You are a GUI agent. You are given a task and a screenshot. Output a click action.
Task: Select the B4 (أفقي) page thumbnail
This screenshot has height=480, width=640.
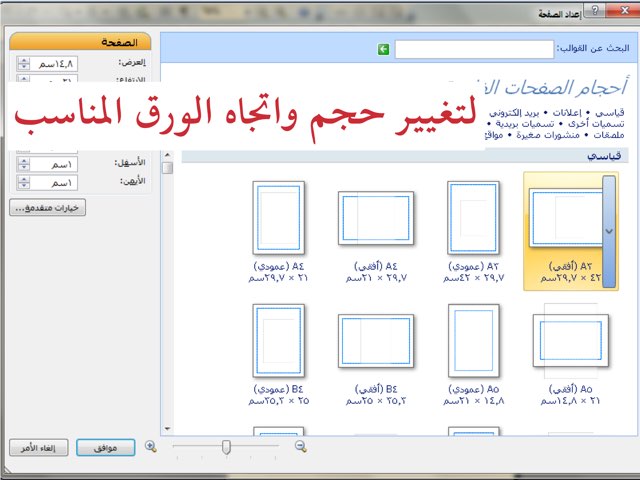click(x=376, y=340)
